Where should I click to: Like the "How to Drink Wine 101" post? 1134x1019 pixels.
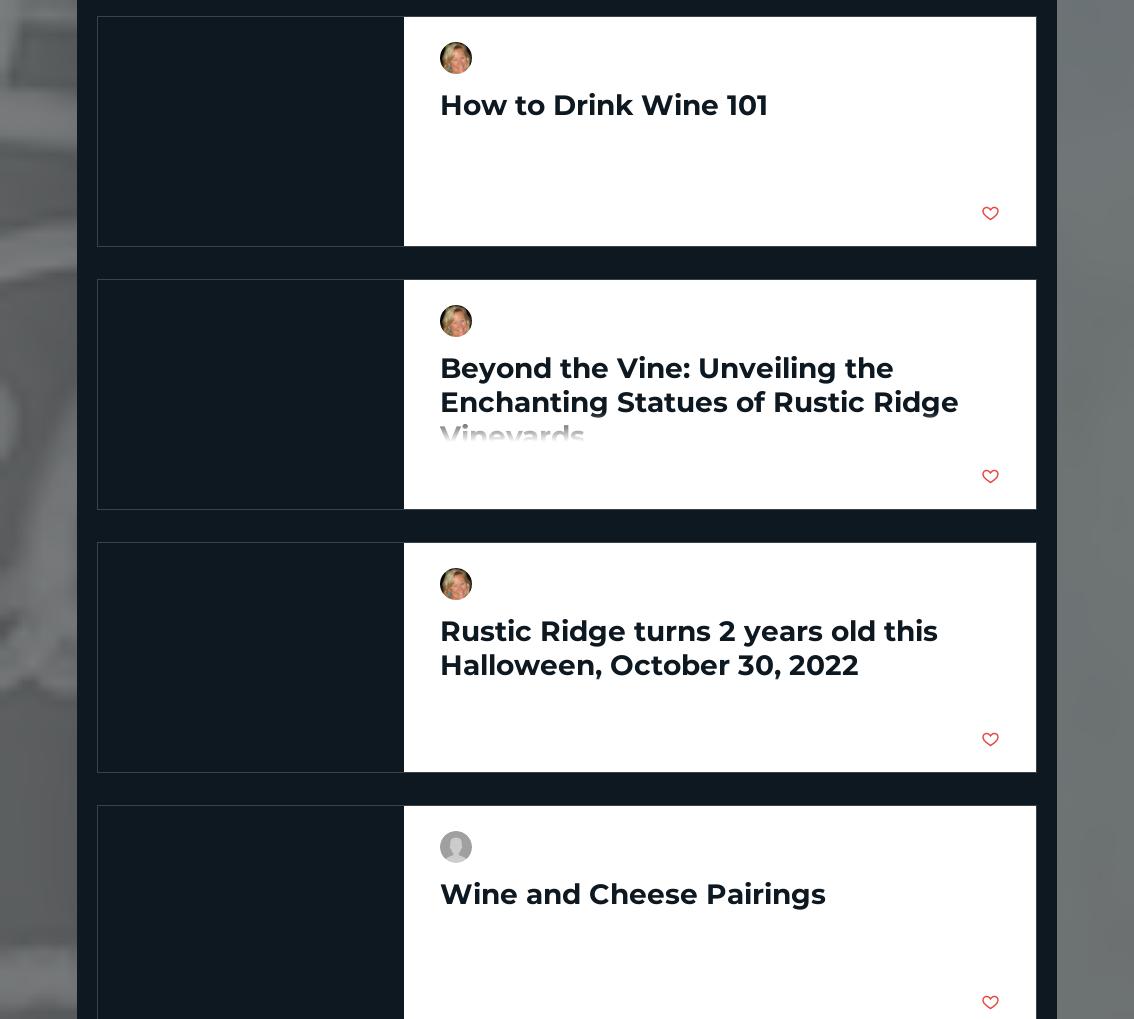click(990, 213)
